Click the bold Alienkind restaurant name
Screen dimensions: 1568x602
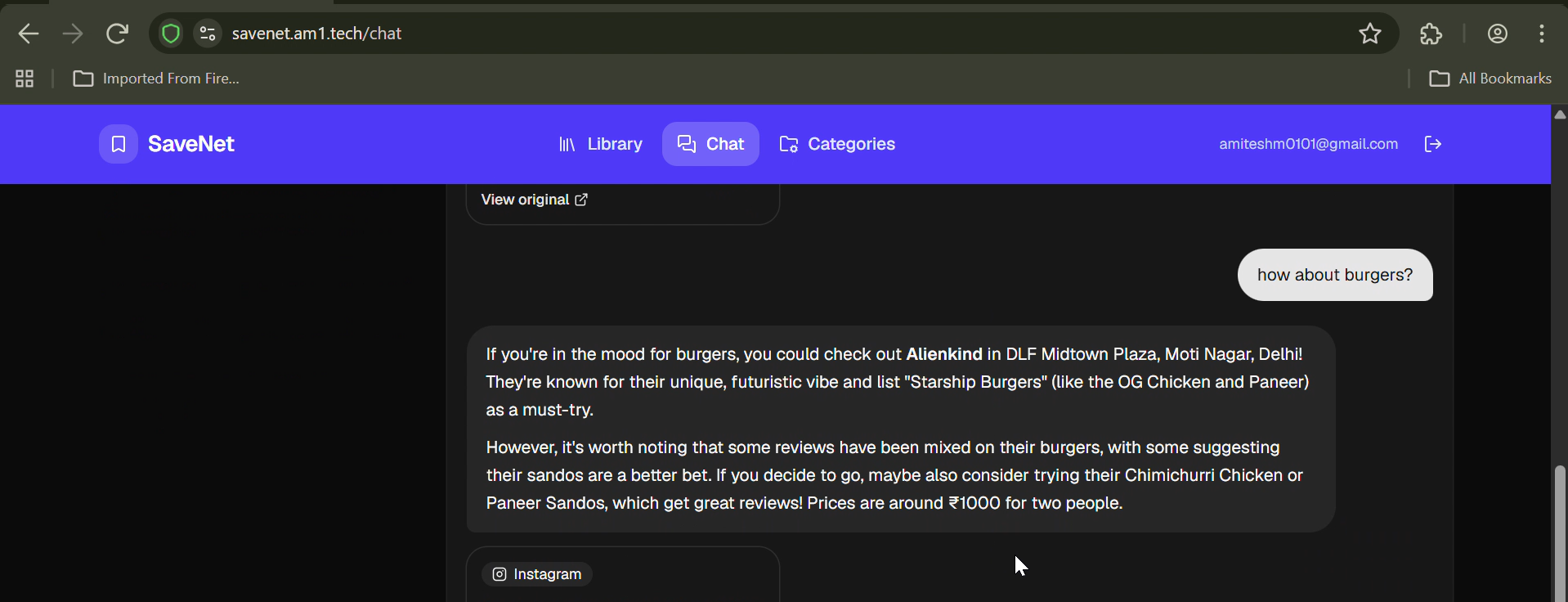click(944, 354)
